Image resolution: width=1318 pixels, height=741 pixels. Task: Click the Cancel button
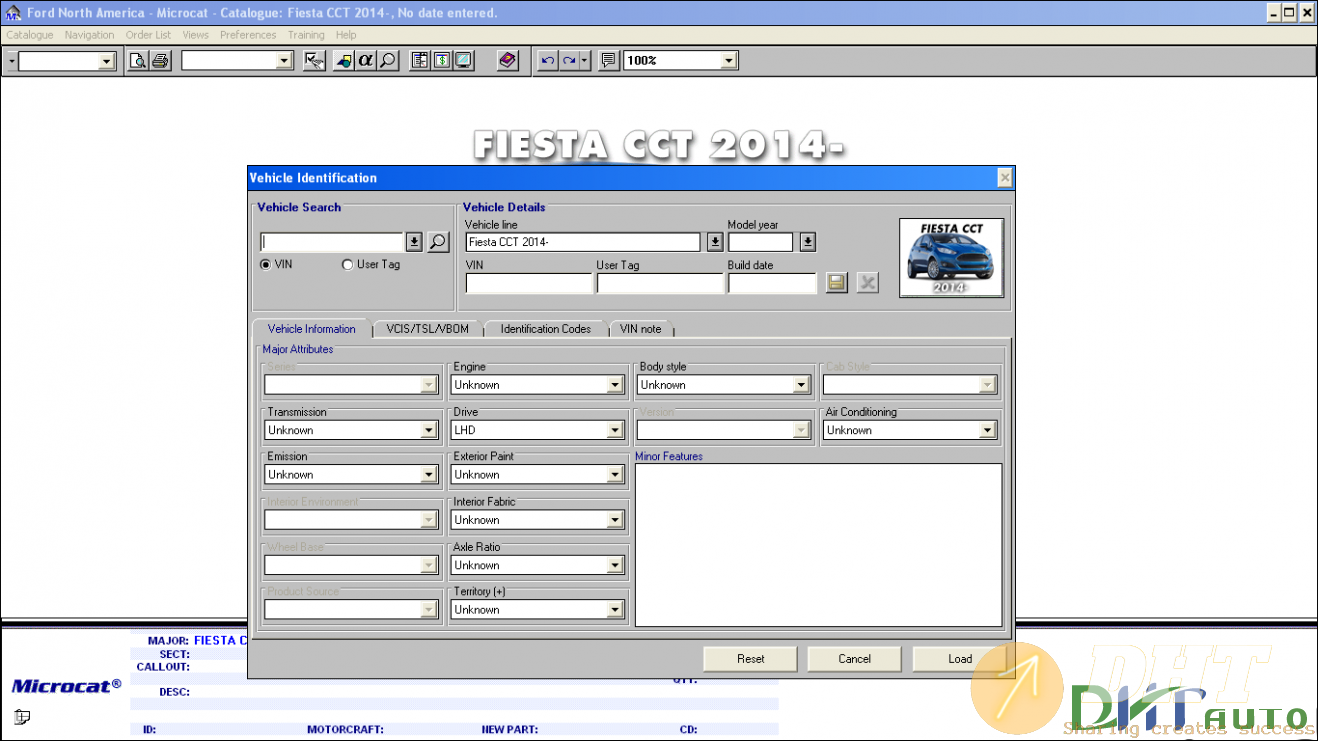coord(855,659)
